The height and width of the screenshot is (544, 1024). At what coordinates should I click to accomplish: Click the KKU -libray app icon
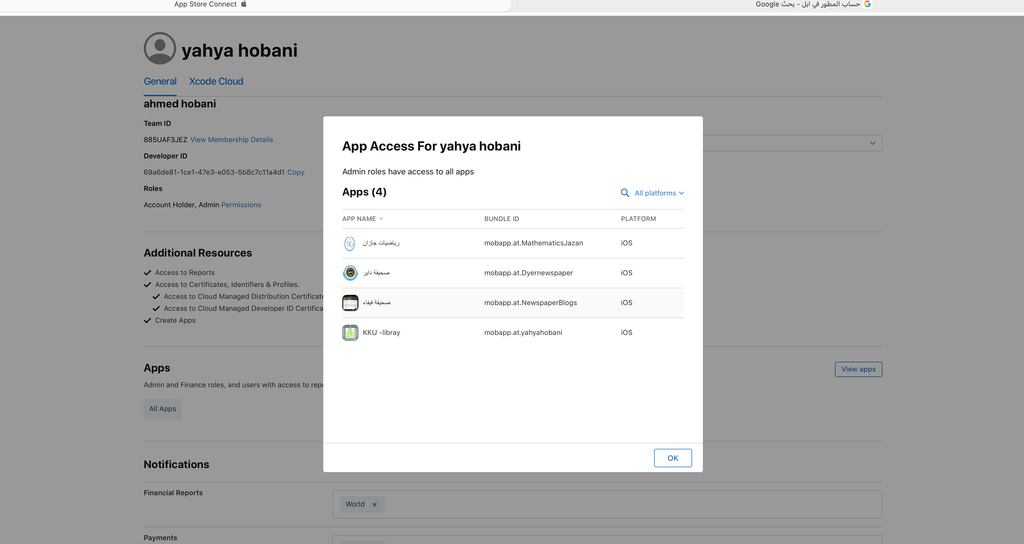(x=350, y=332)
